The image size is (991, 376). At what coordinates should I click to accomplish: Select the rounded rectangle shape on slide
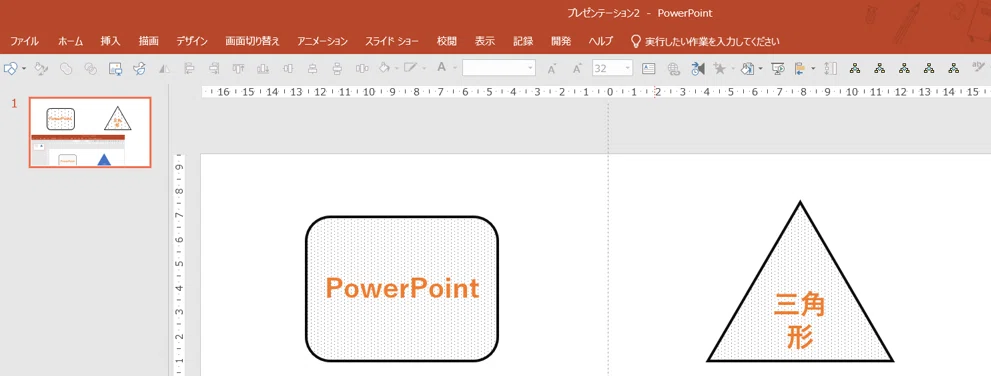click(402, 289)
